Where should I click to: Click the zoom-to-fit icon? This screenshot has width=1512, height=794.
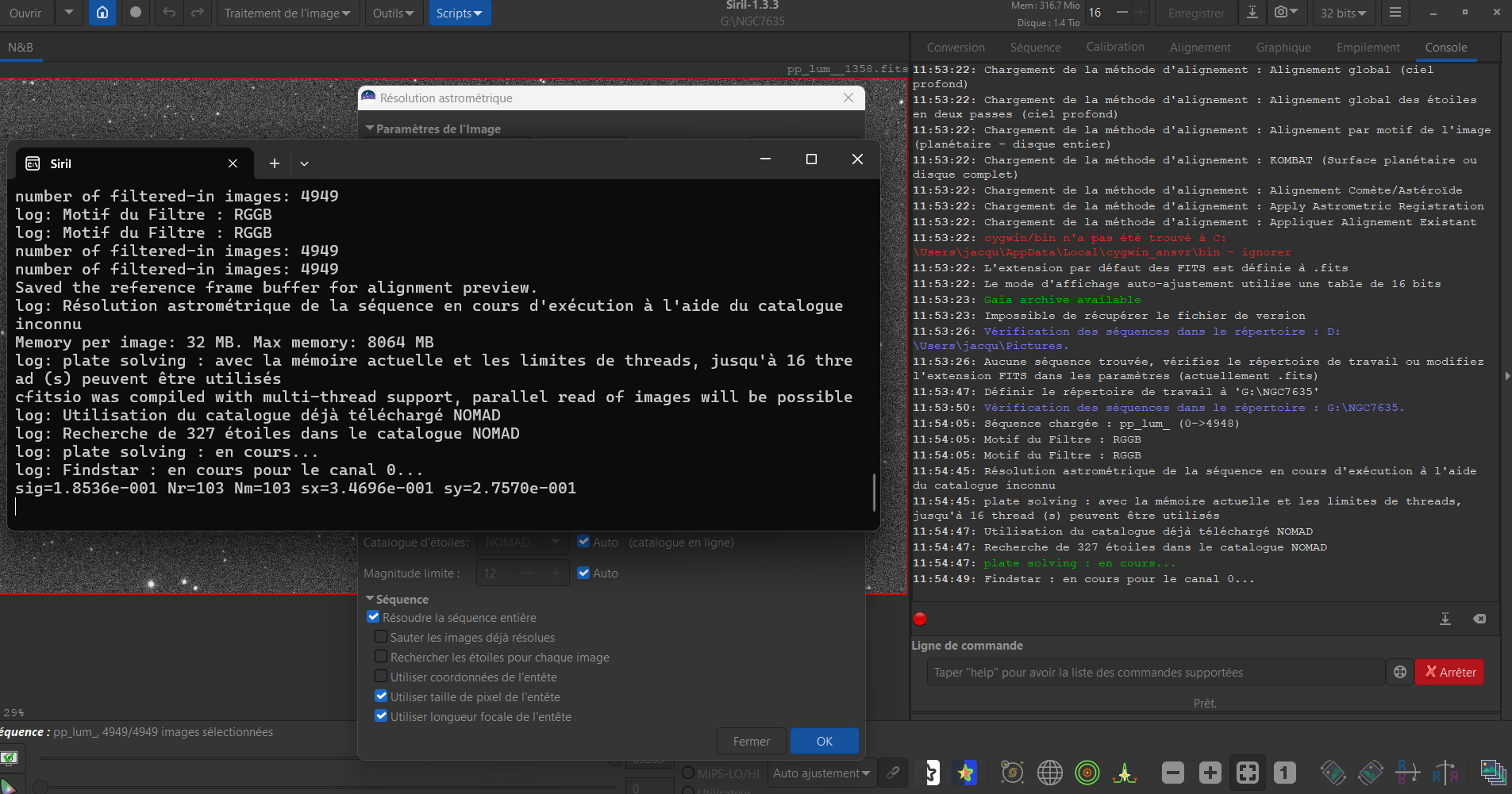[1247, 772]
